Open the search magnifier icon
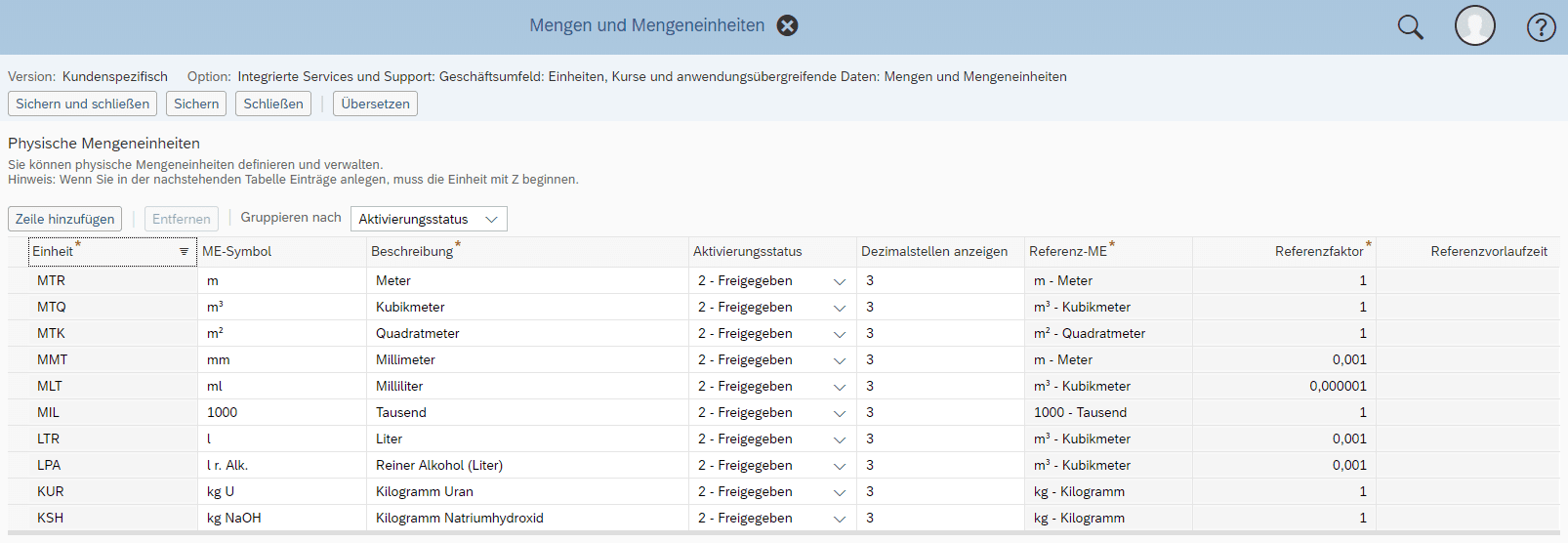 (1410, 26)
